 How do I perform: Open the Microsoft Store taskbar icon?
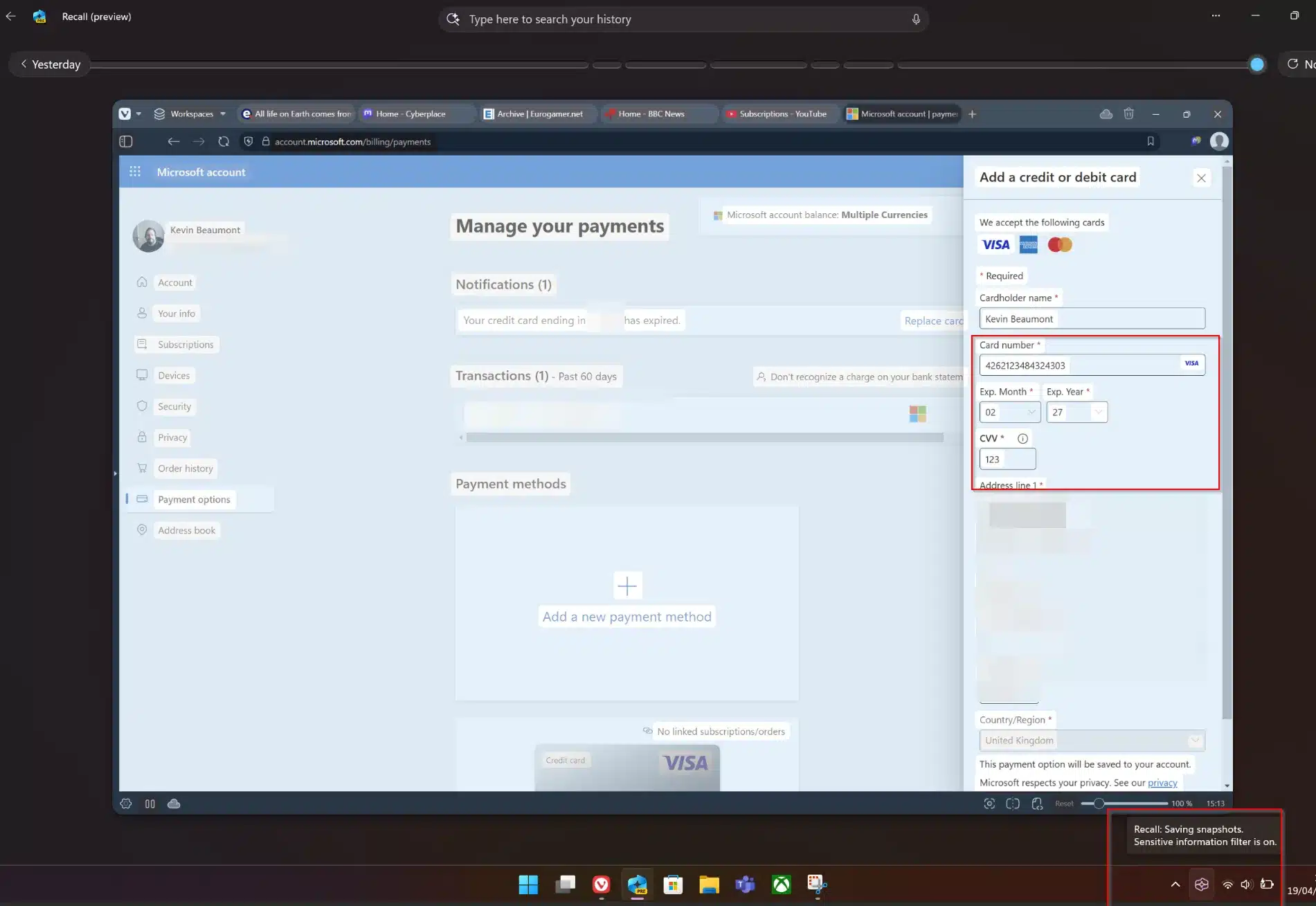[673, 884]
